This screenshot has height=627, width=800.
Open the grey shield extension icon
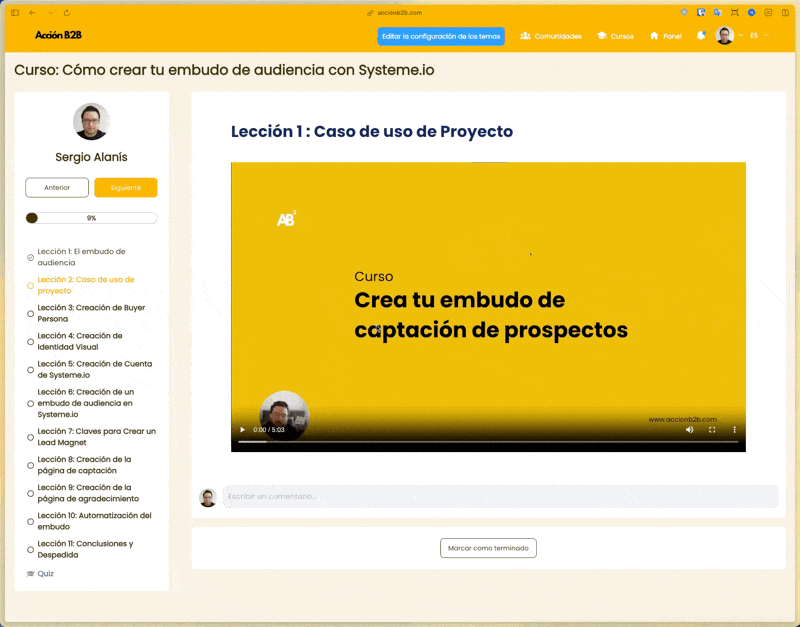(684, 12)
